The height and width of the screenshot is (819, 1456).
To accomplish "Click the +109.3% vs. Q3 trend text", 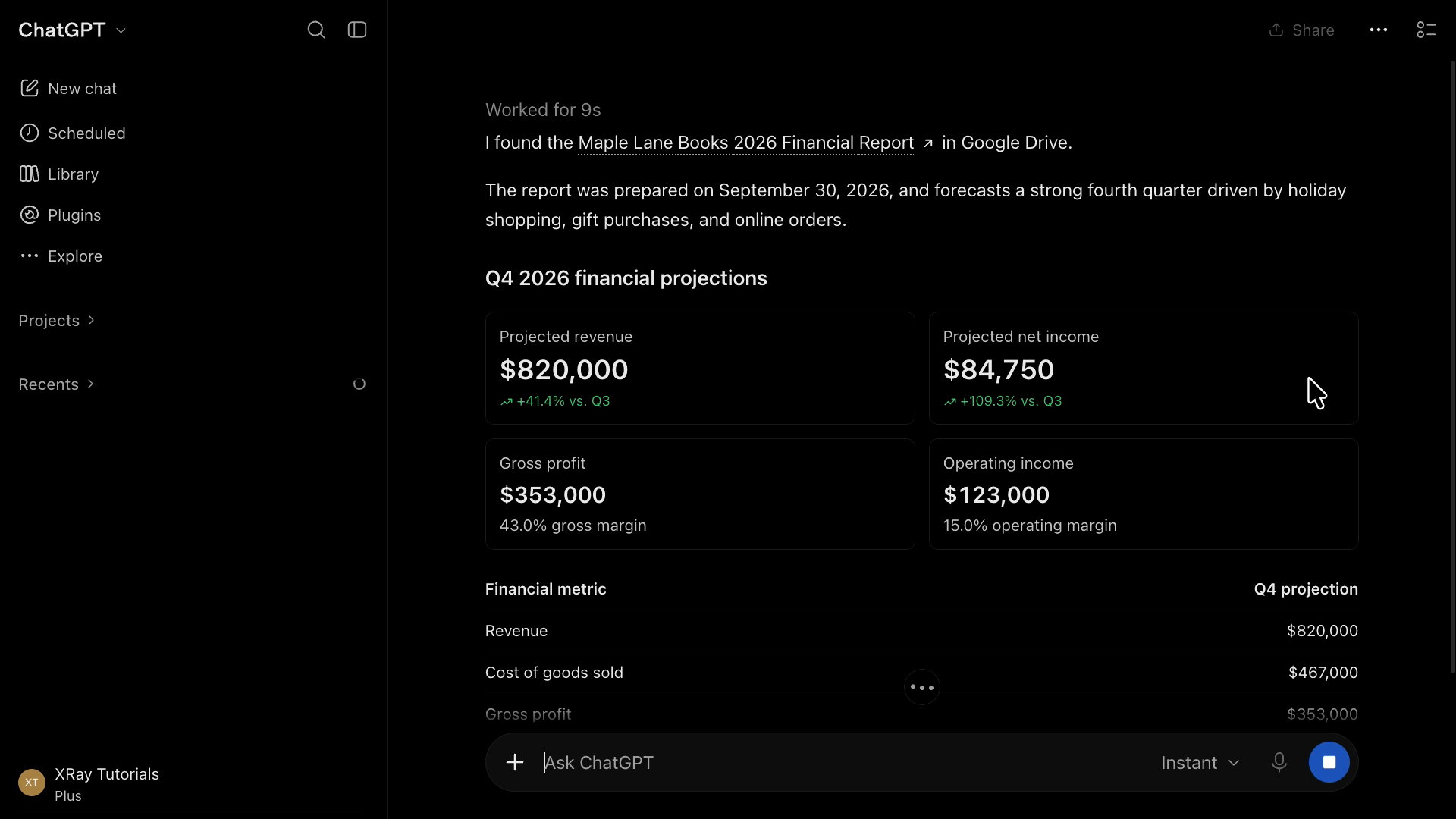I will click(x=1010, y=401).
